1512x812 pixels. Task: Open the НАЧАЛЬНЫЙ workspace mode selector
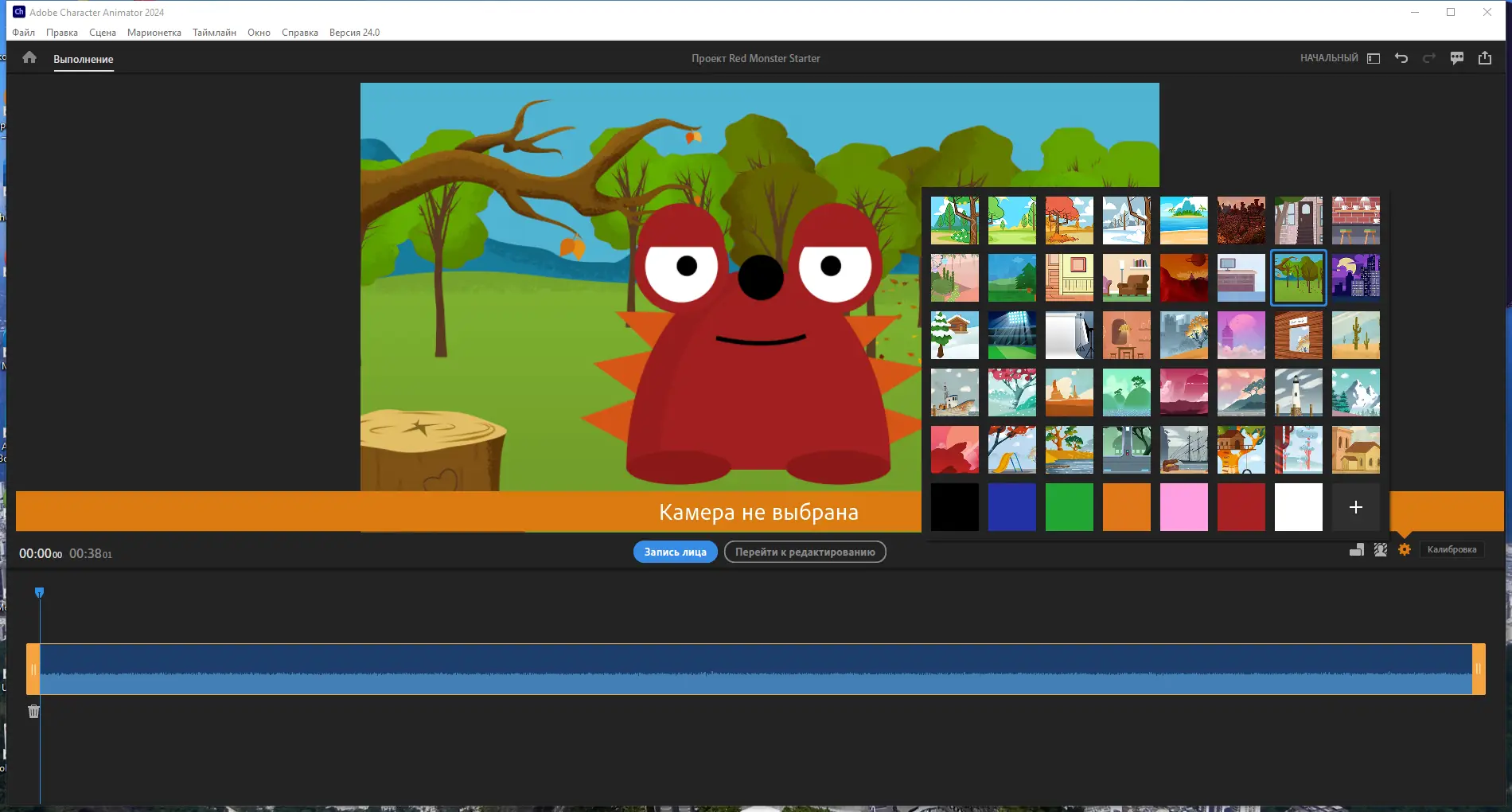point(1329,58)
